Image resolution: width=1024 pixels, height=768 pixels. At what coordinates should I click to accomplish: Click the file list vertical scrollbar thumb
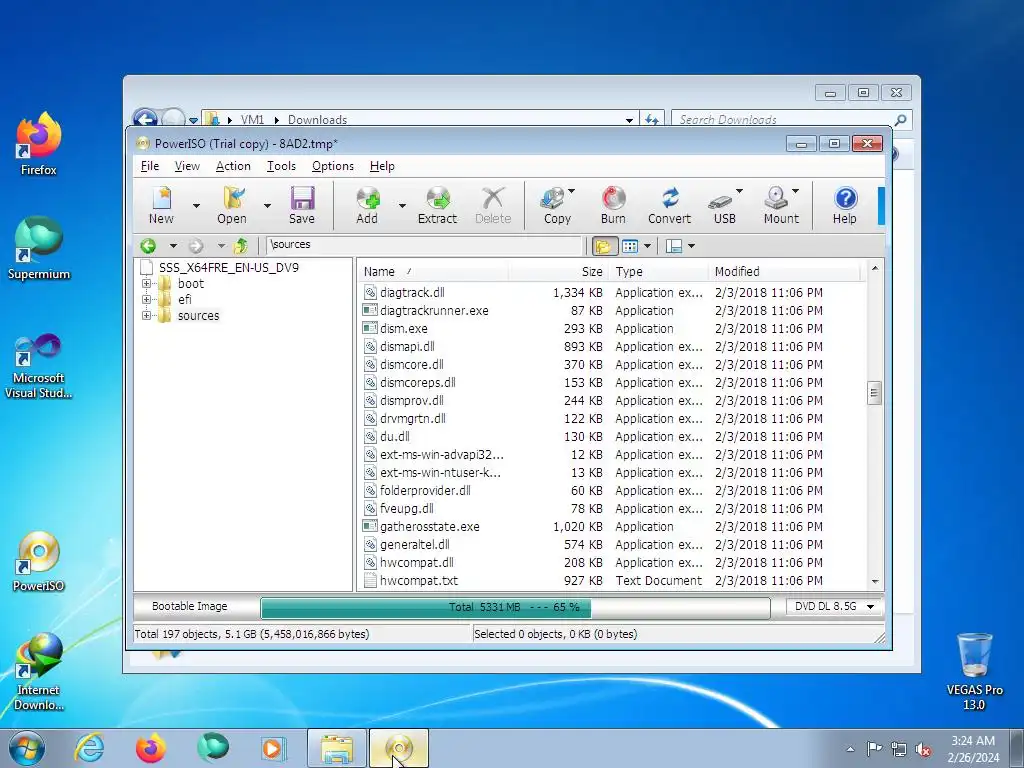point(874,393)
